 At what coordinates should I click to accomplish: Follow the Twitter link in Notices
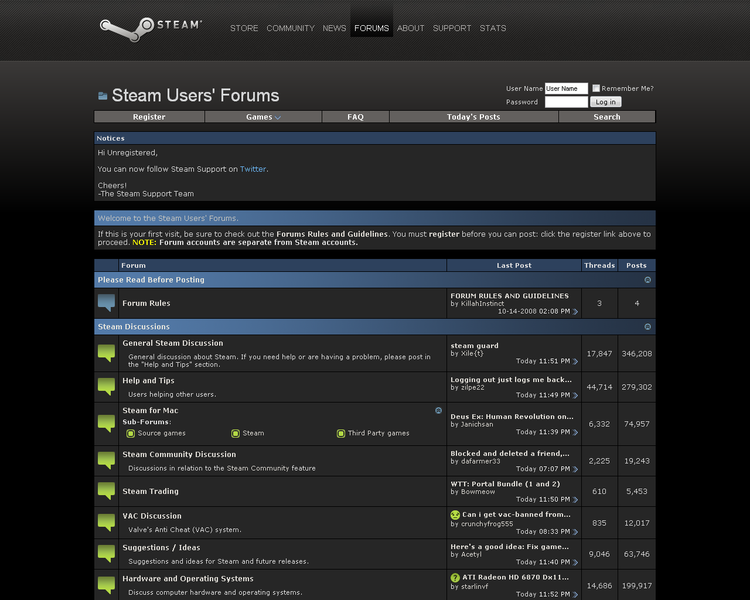253,169
